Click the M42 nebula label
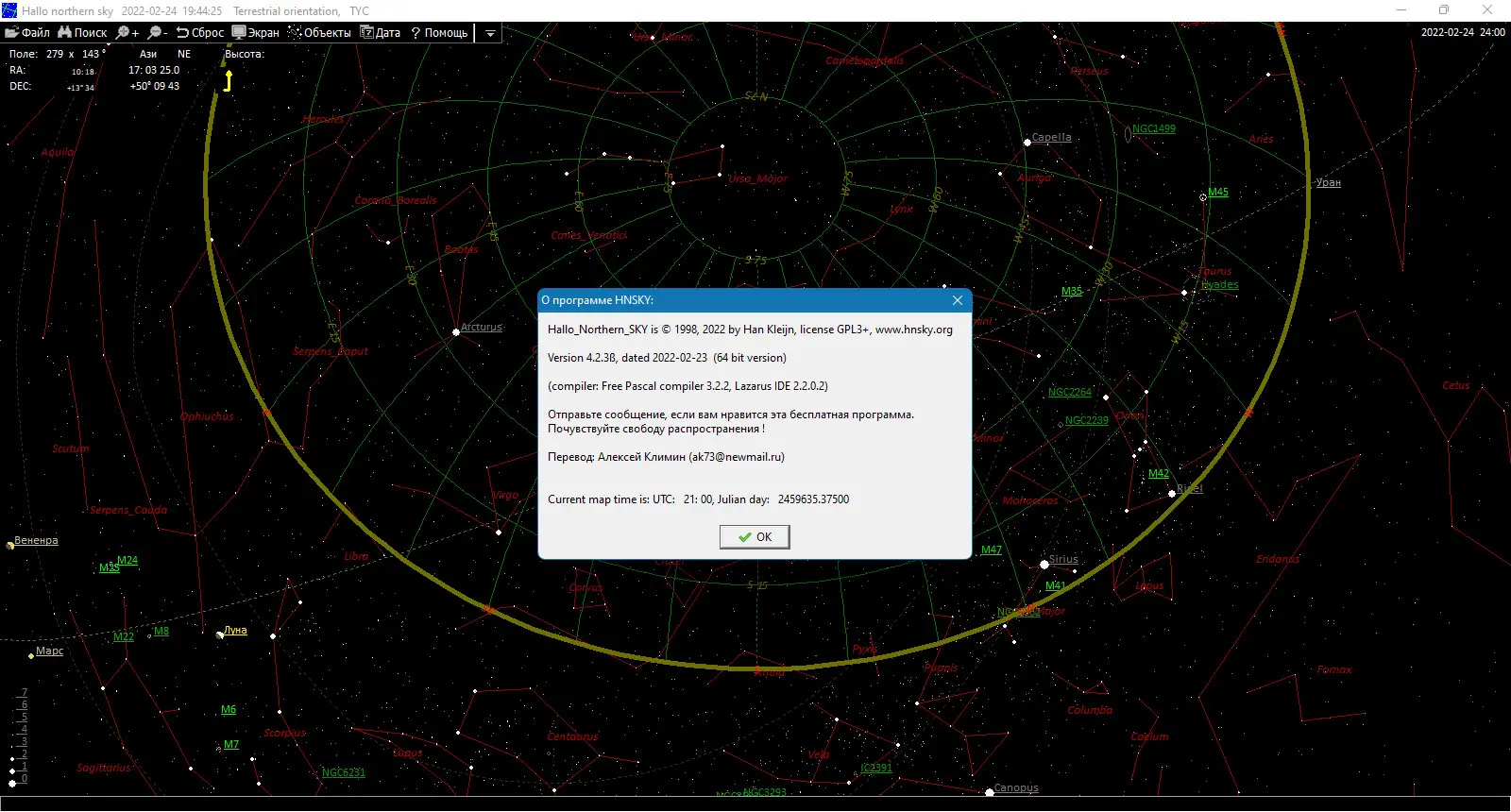Viewport: 1511px width, 812px height. coord(1159,474)
